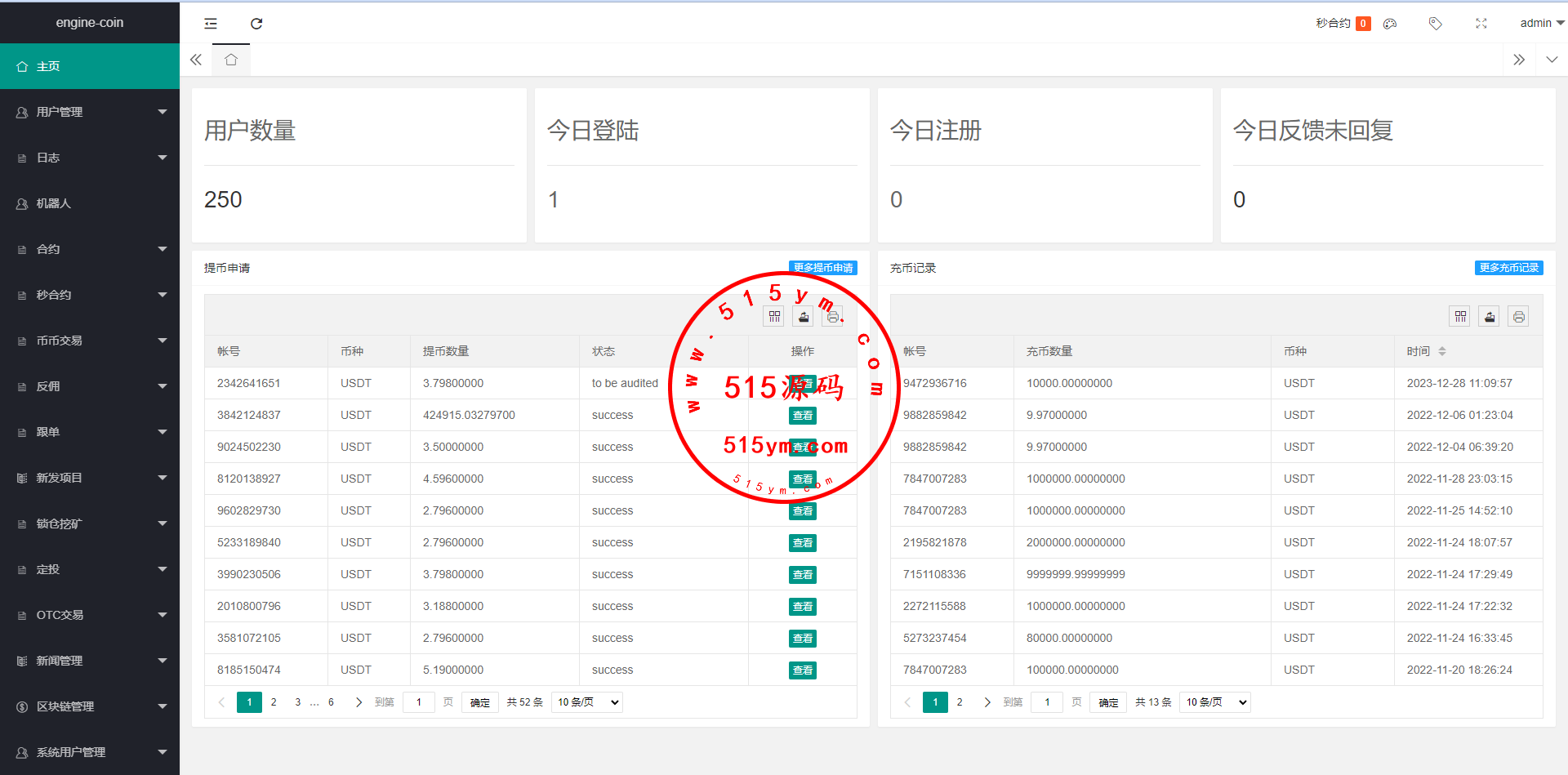Toggle the sidebar collapse icon

tap(211, 24)
